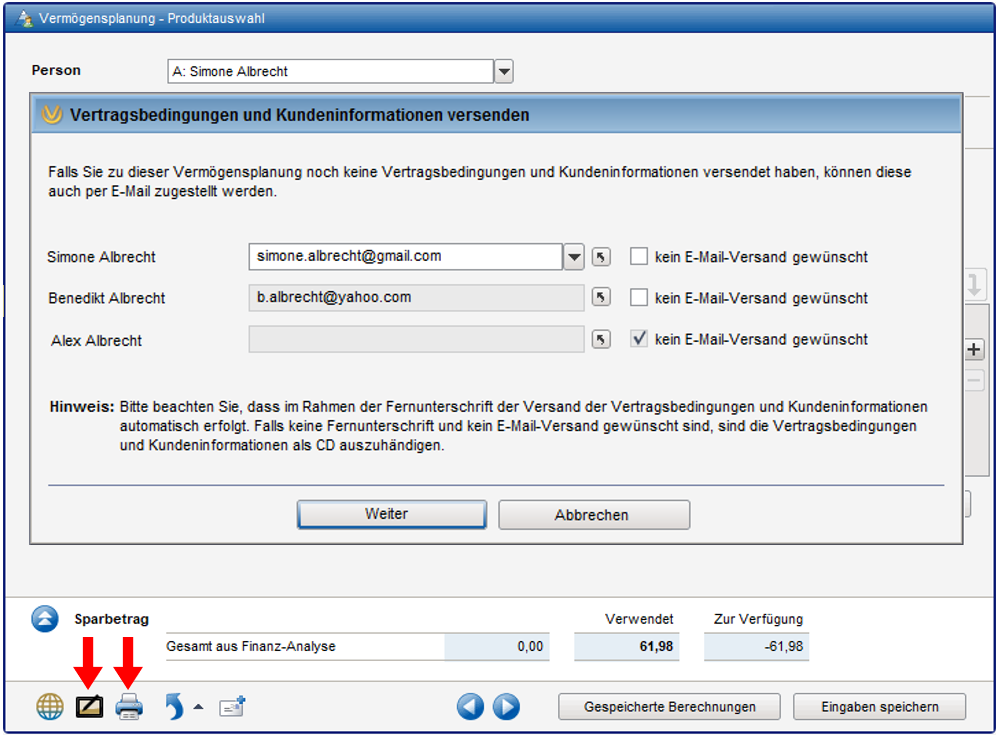Click the globe icon in bottom toolbar
Image resolution: width=1000 pixels, height=738 pixels.
49,707
